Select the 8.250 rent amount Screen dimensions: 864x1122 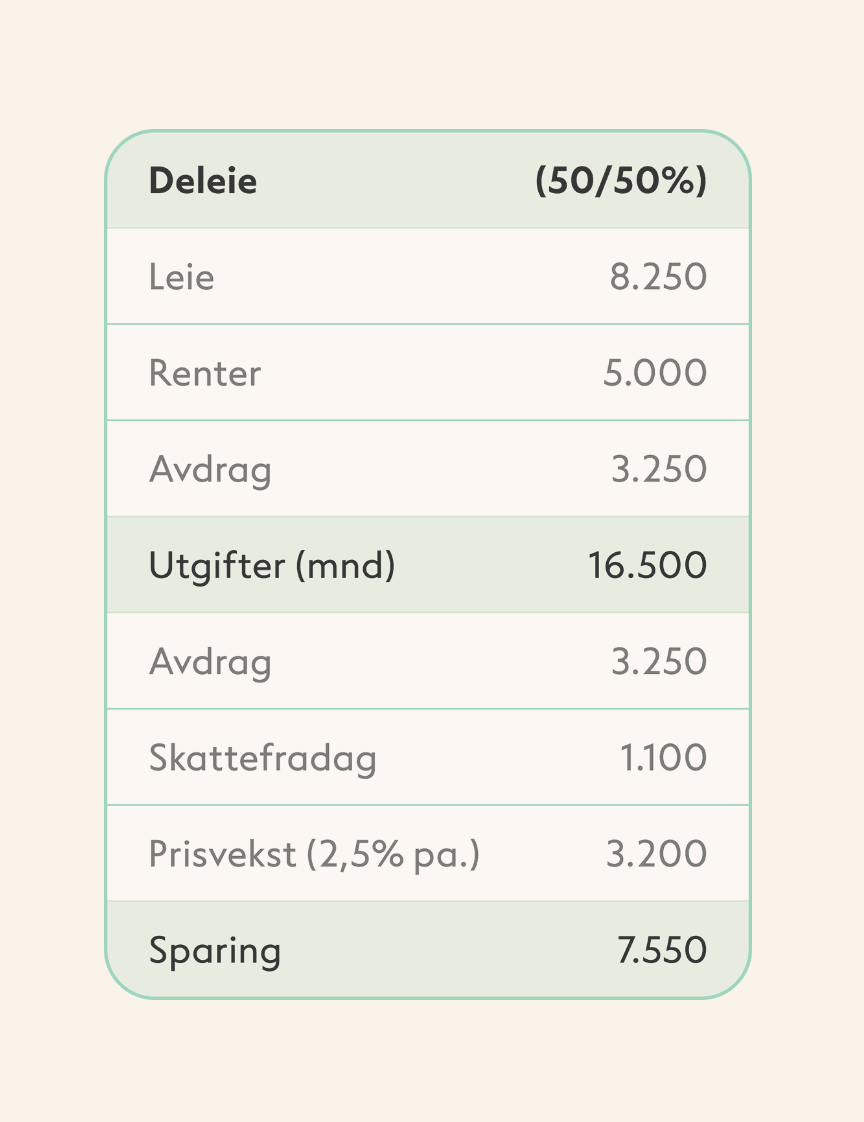point(659,277)
